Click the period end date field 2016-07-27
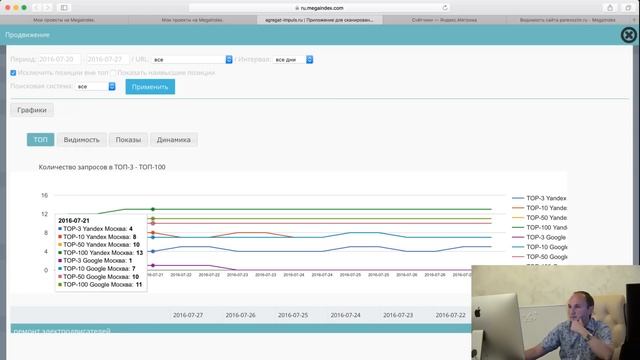Image resolution: width=640 pixels, height=360 pixels. point(108,60)
